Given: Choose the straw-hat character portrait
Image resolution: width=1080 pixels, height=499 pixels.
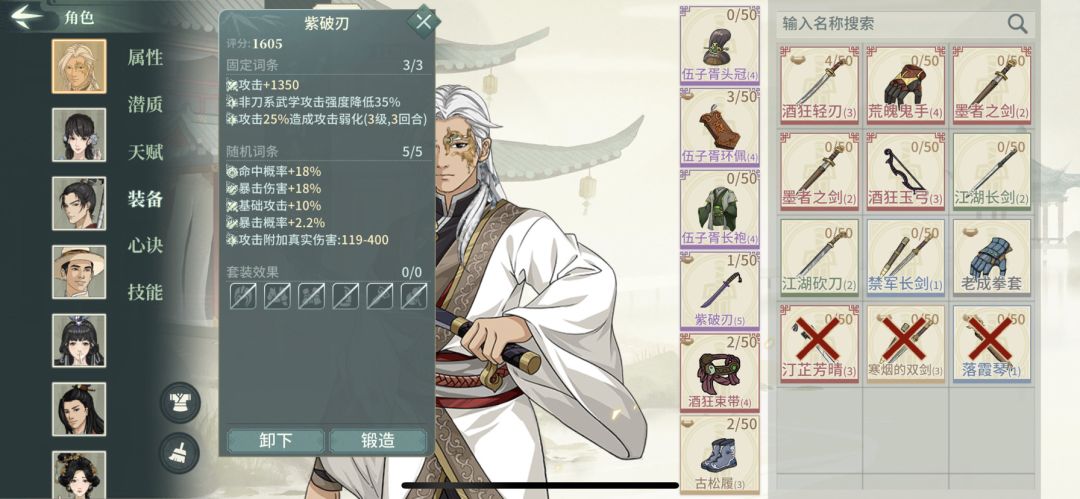Looking at the screenshot, I should tap(79, 272).
